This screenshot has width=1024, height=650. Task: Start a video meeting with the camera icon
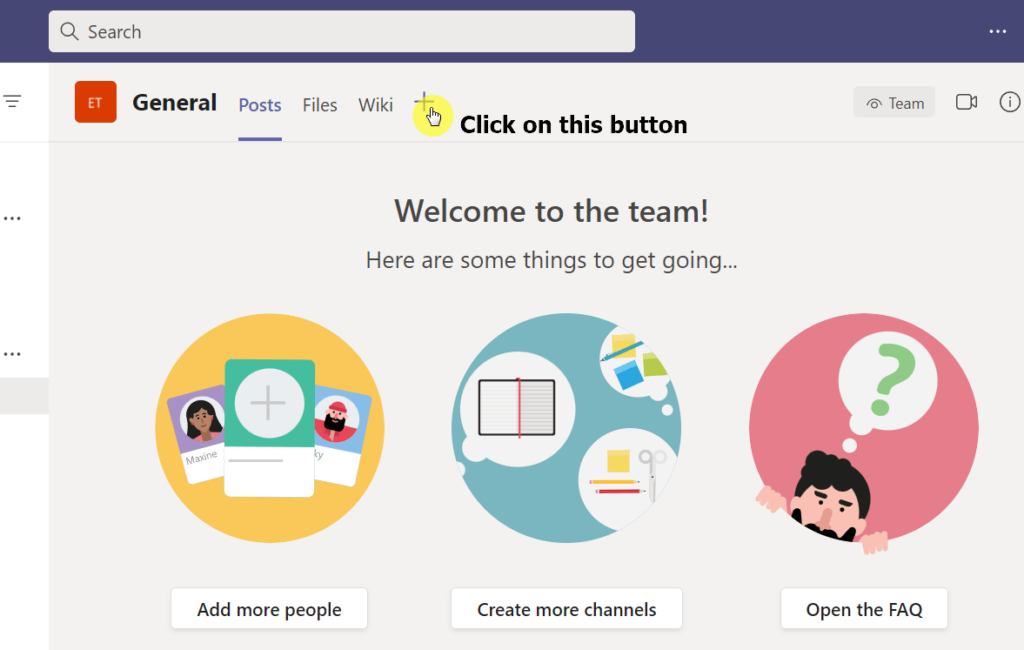pyautogui.click(x=967, y=103)
